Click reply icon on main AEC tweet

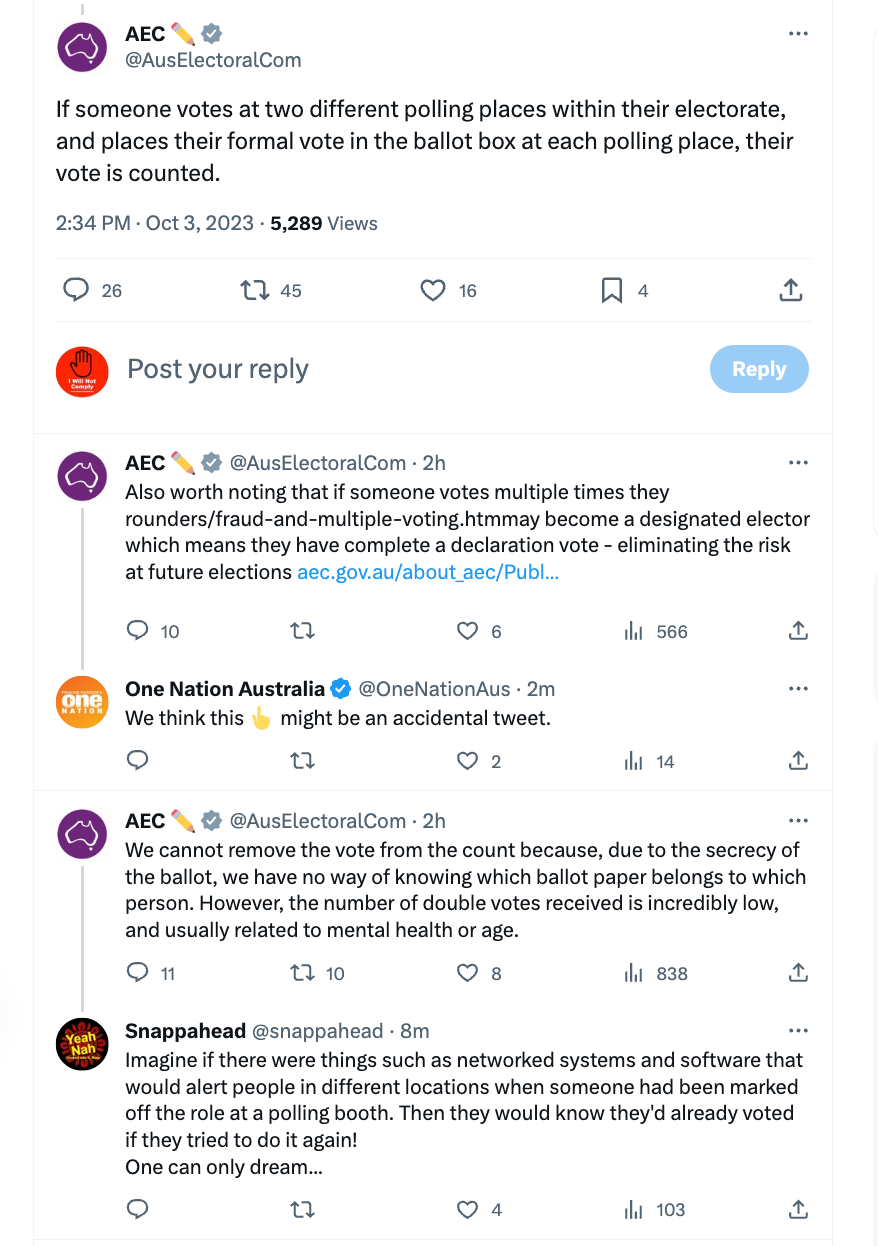click(x=77, y=290)
